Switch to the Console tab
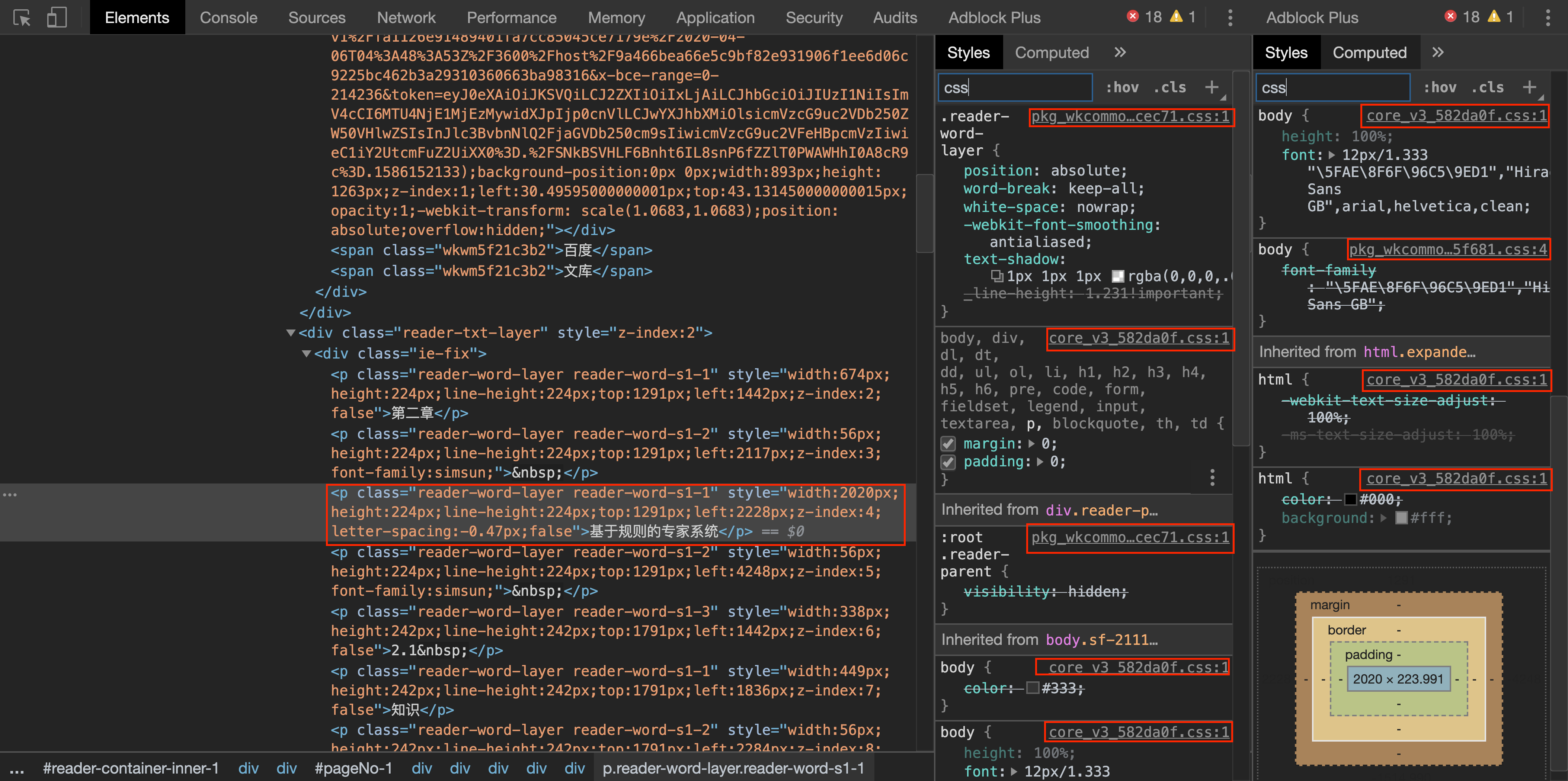The image size is (1568, 781). coord(228,17)
